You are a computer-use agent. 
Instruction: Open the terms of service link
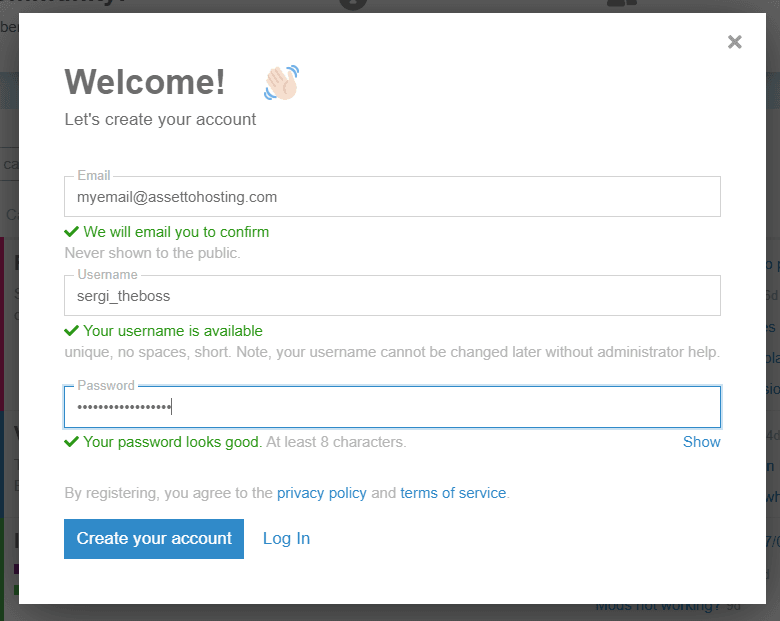pos(453,493)
